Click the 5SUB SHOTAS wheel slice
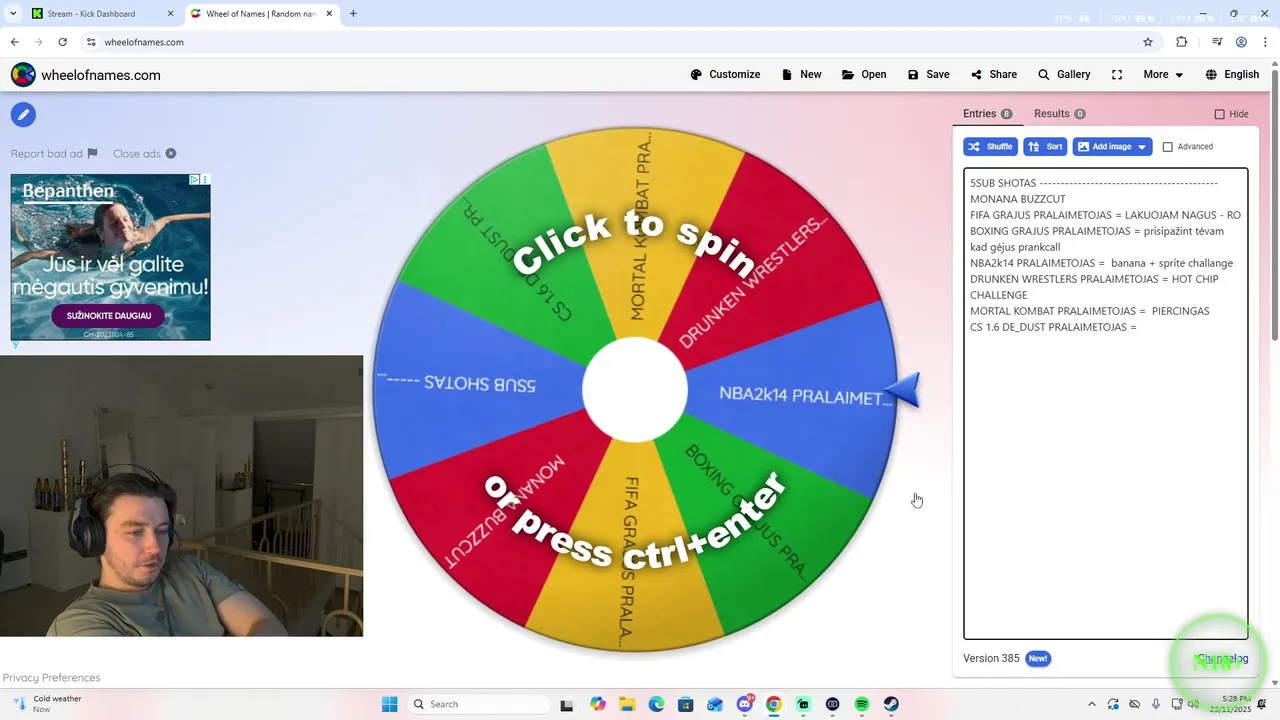The image size is (1280, 720). click(x=470, y=384)
